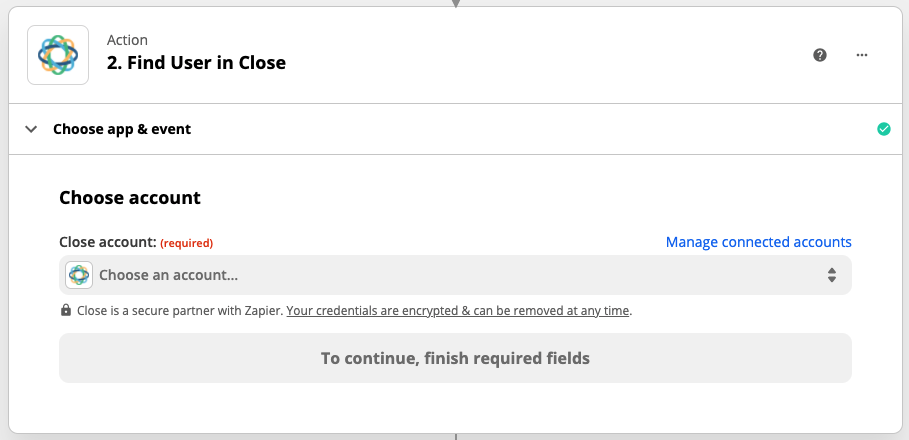Select the step title Find User in Close
Viewport: 909px width, 440px height.
tap(196, 63)
